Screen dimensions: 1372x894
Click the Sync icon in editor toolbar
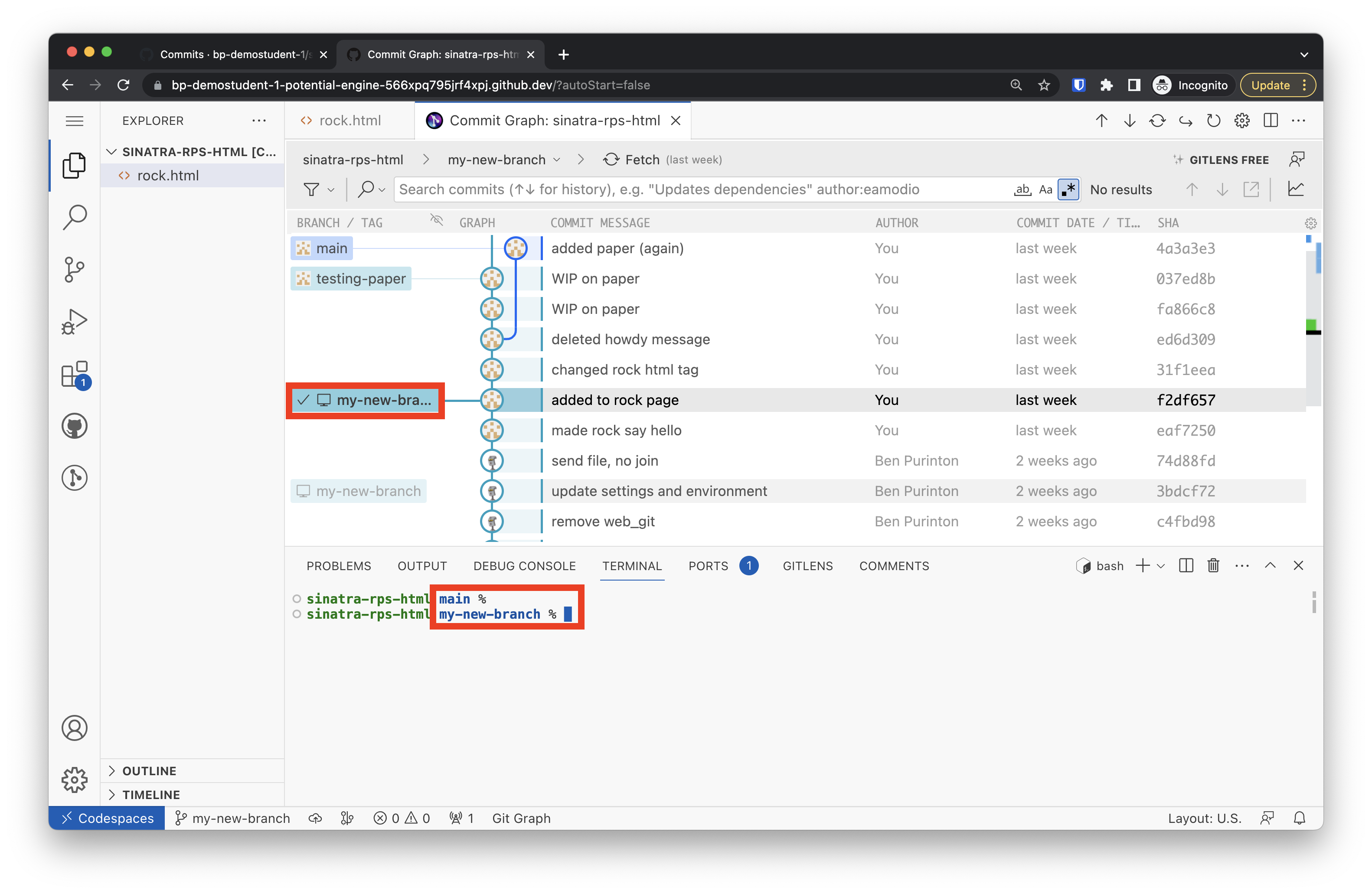(x=1157, y=121)
